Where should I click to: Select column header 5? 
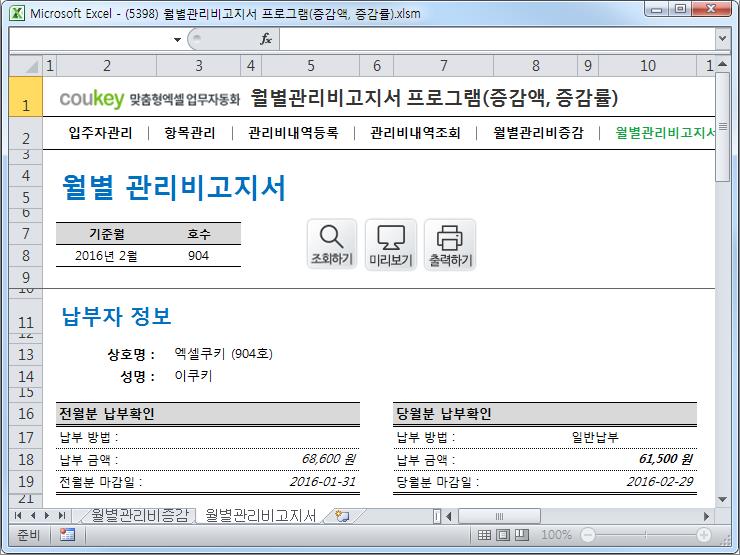(x=310, y=66)
